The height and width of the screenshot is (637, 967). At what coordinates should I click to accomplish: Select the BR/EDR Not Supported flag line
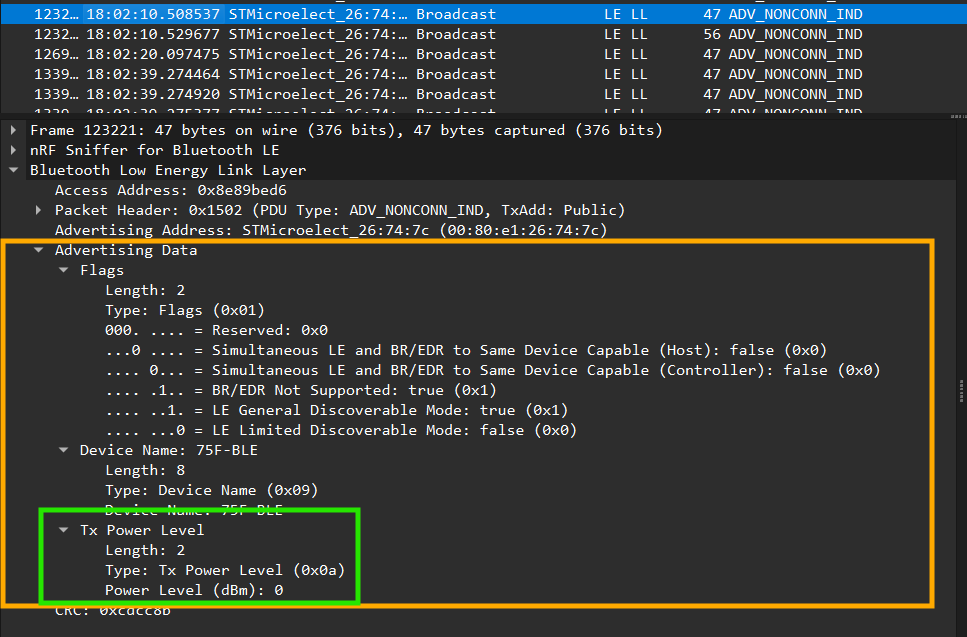(x=300, y=390)
